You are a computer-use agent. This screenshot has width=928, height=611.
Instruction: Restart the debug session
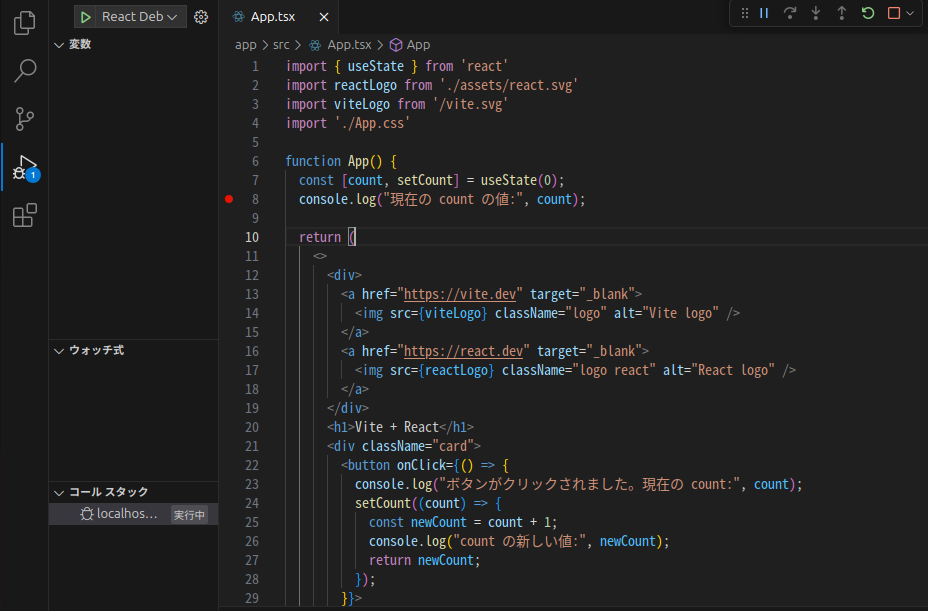pyautogui.click(x=868, y=14)
